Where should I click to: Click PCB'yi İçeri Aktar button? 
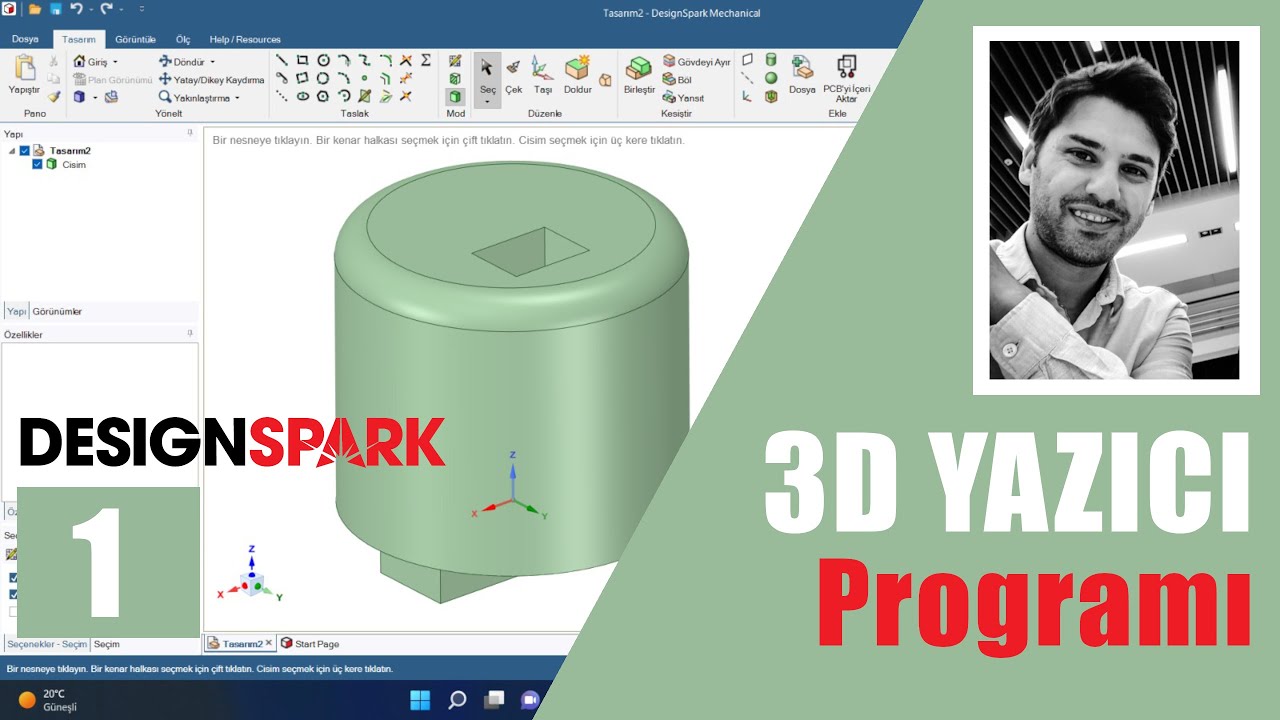coord(847,78)
